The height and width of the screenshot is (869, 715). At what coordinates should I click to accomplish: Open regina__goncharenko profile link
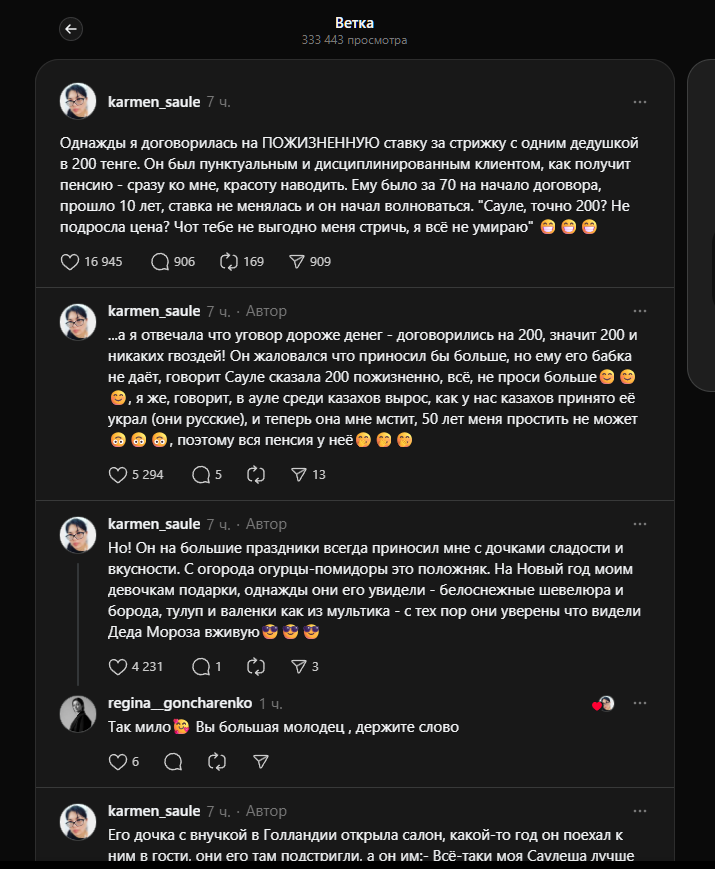point(180,703)
